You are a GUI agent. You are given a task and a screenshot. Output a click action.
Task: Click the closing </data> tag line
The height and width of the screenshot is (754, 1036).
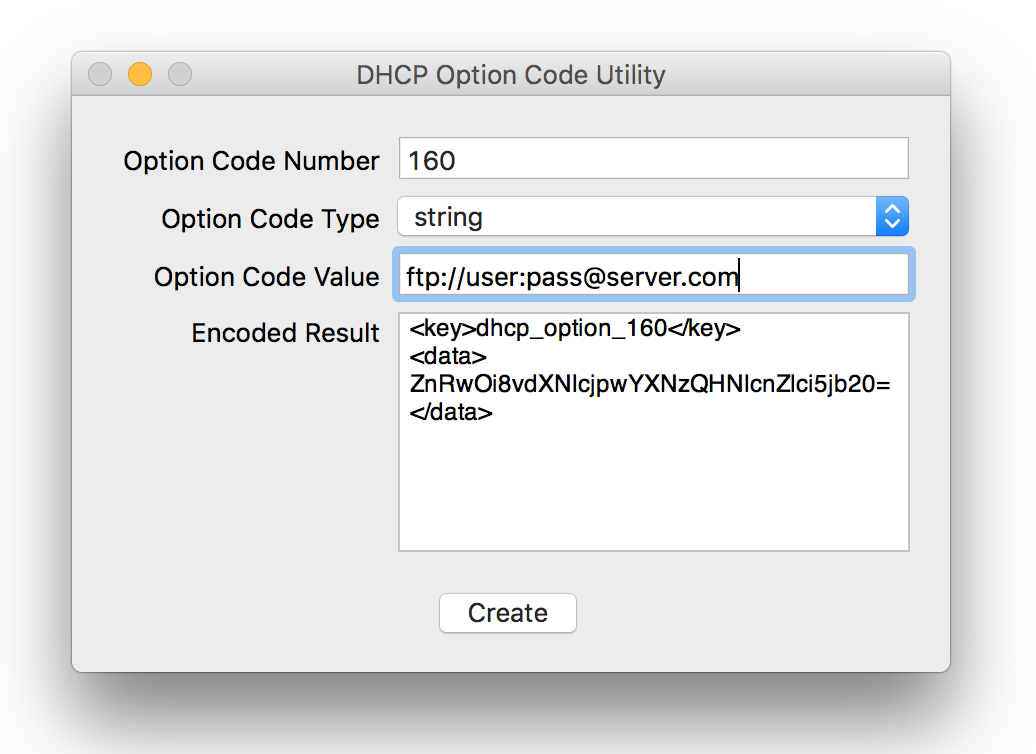[451, 411]
